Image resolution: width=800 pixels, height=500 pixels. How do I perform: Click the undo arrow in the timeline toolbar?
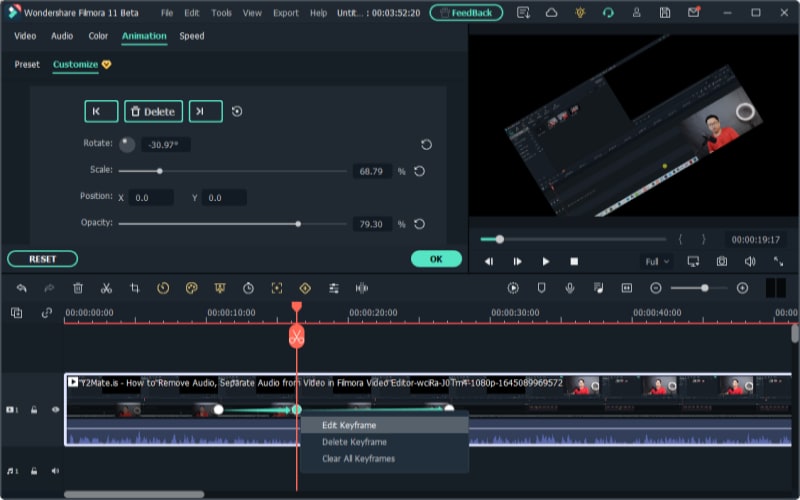coord(21,288)
